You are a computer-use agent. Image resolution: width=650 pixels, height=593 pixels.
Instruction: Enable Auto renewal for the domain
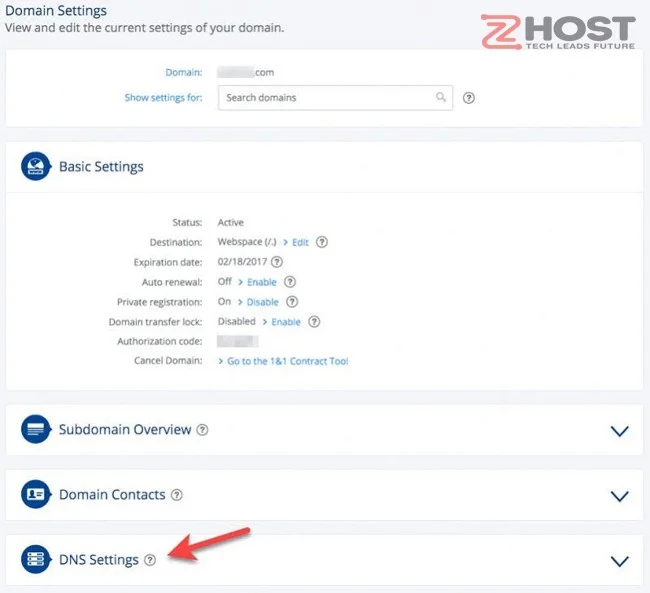coord(261,282)
